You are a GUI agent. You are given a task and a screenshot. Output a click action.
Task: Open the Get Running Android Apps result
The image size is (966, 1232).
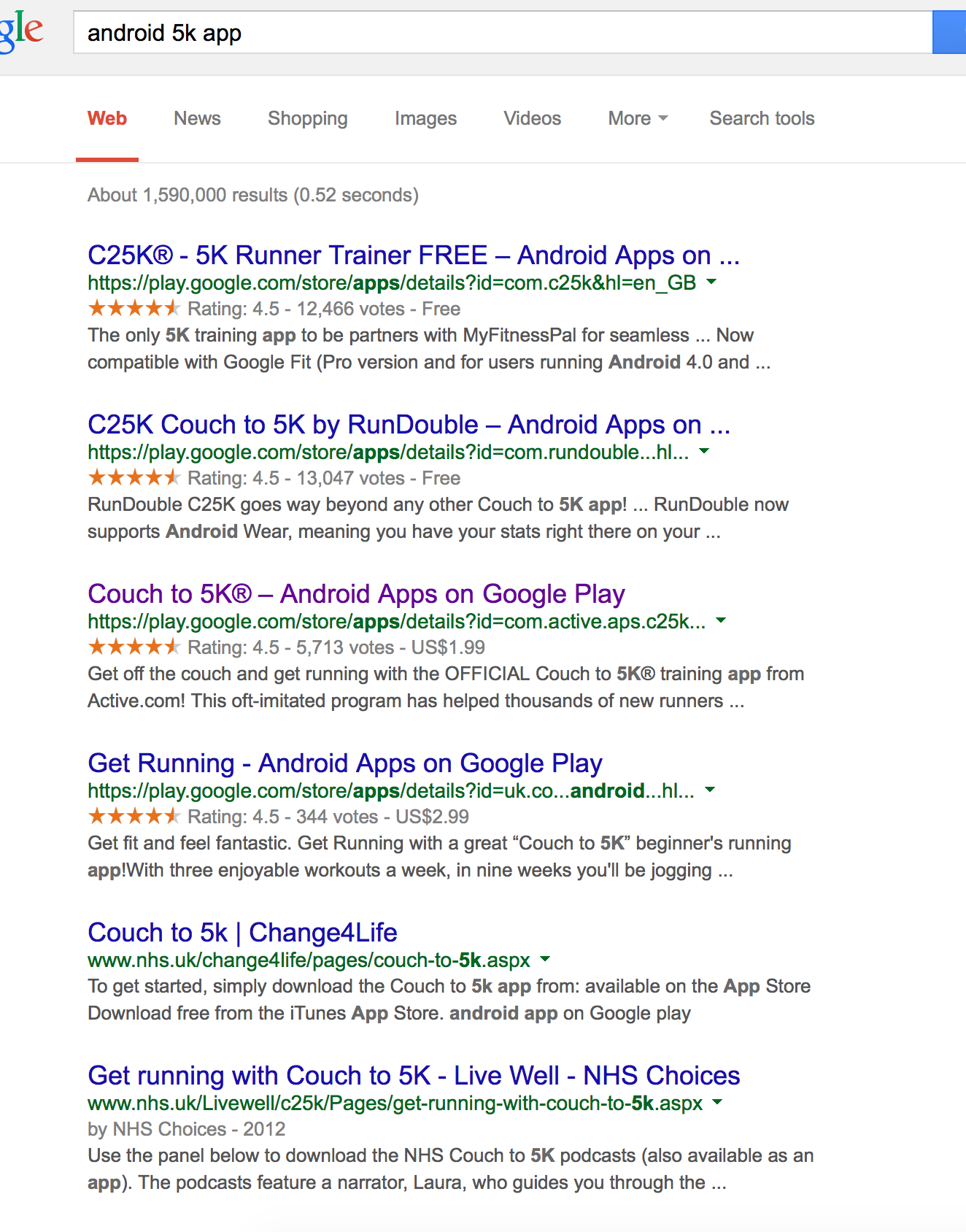tap(345, 763)
